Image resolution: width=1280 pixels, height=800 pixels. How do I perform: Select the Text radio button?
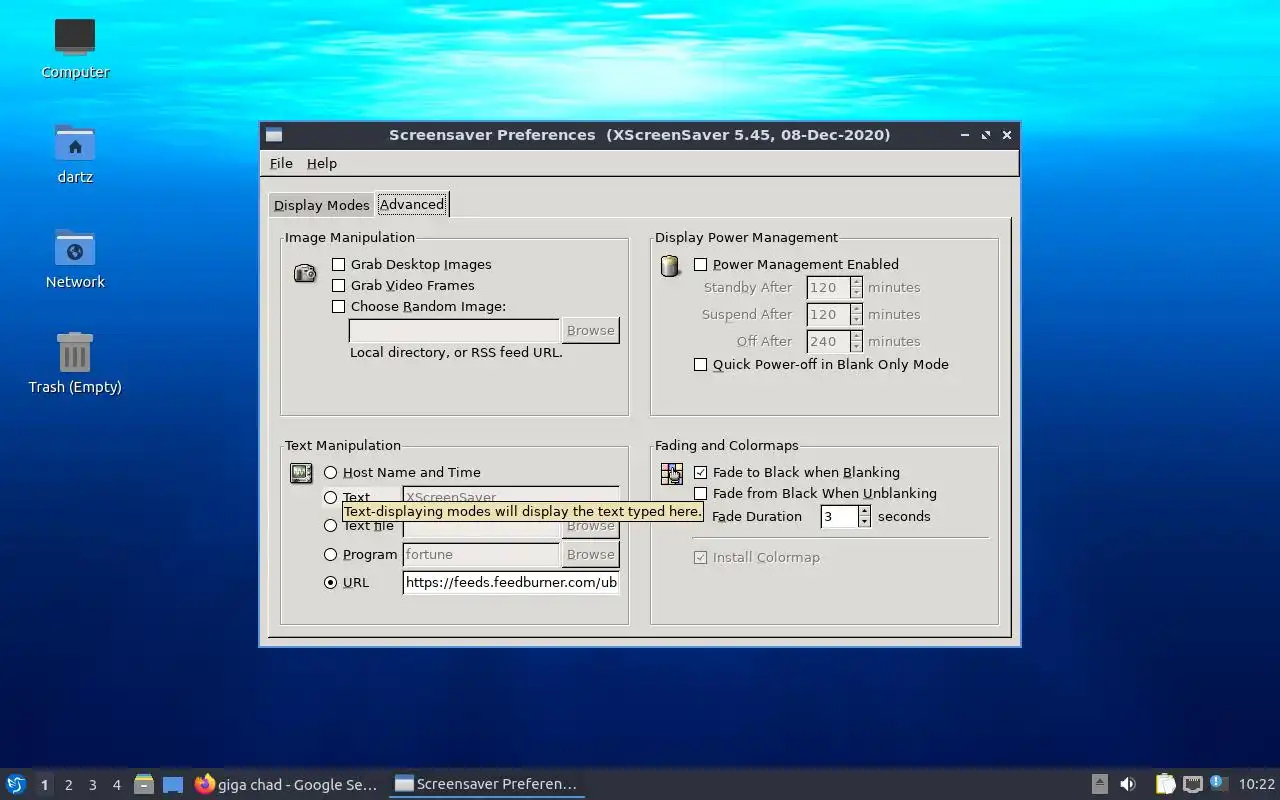[330, 498]
